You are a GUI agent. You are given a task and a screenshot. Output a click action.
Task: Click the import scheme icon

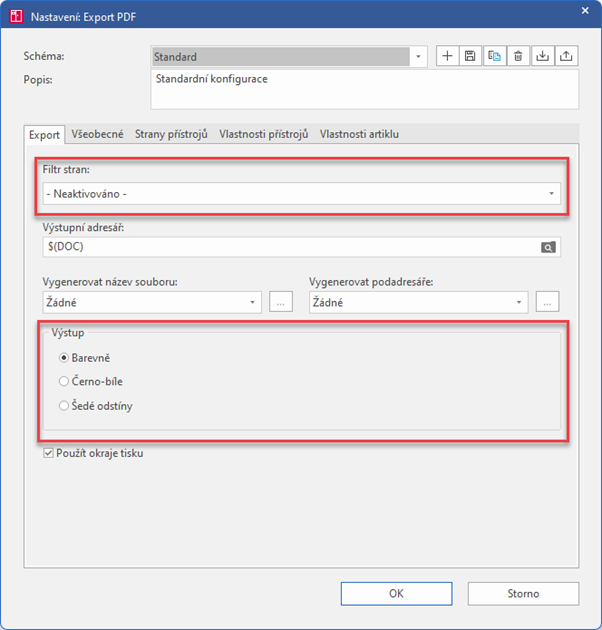543,57
